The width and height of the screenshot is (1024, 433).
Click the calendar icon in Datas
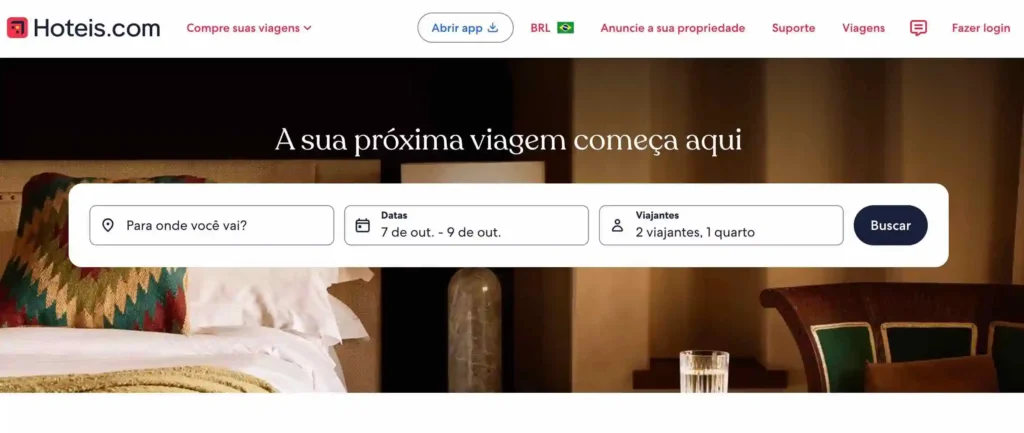[x=362, y=225]
